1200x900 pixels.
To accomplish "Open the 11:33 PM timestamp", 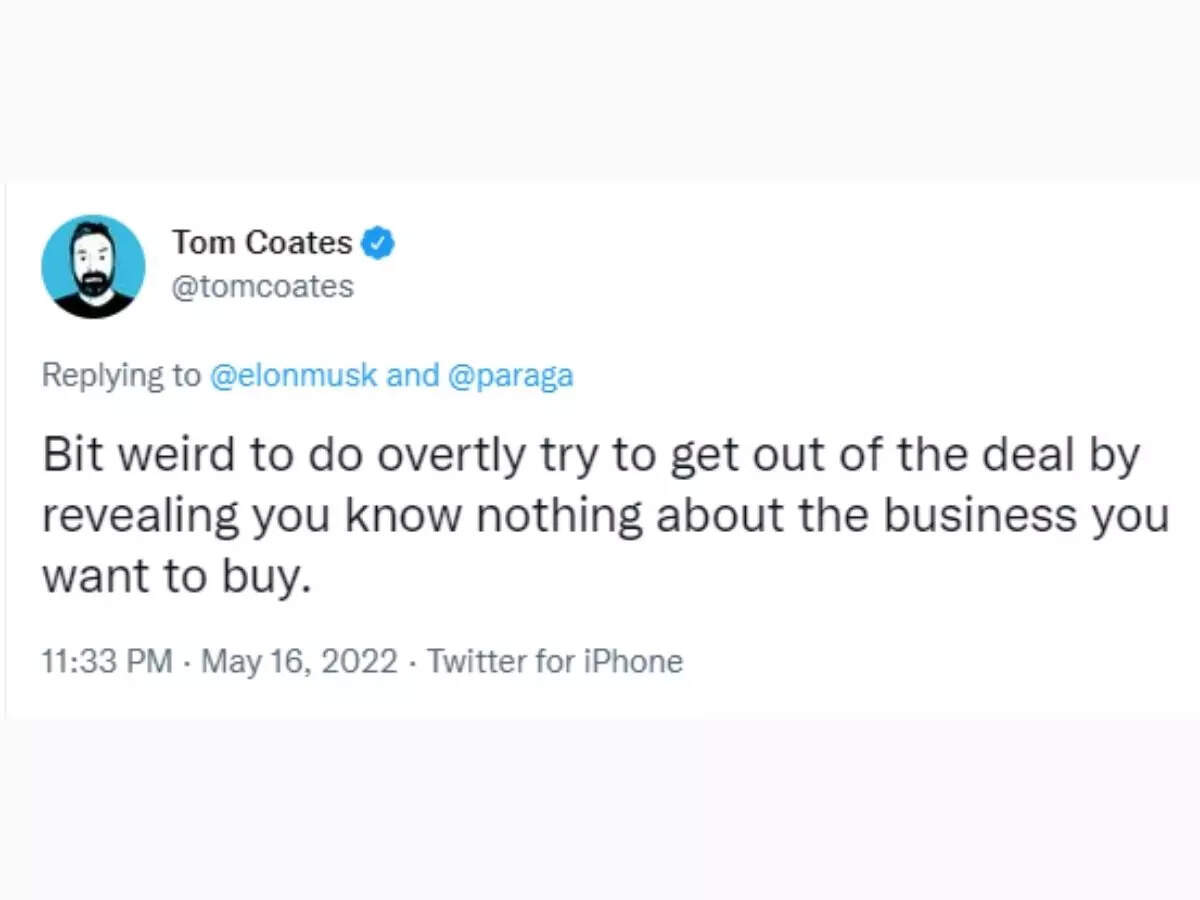I will (x=107, y=662).
